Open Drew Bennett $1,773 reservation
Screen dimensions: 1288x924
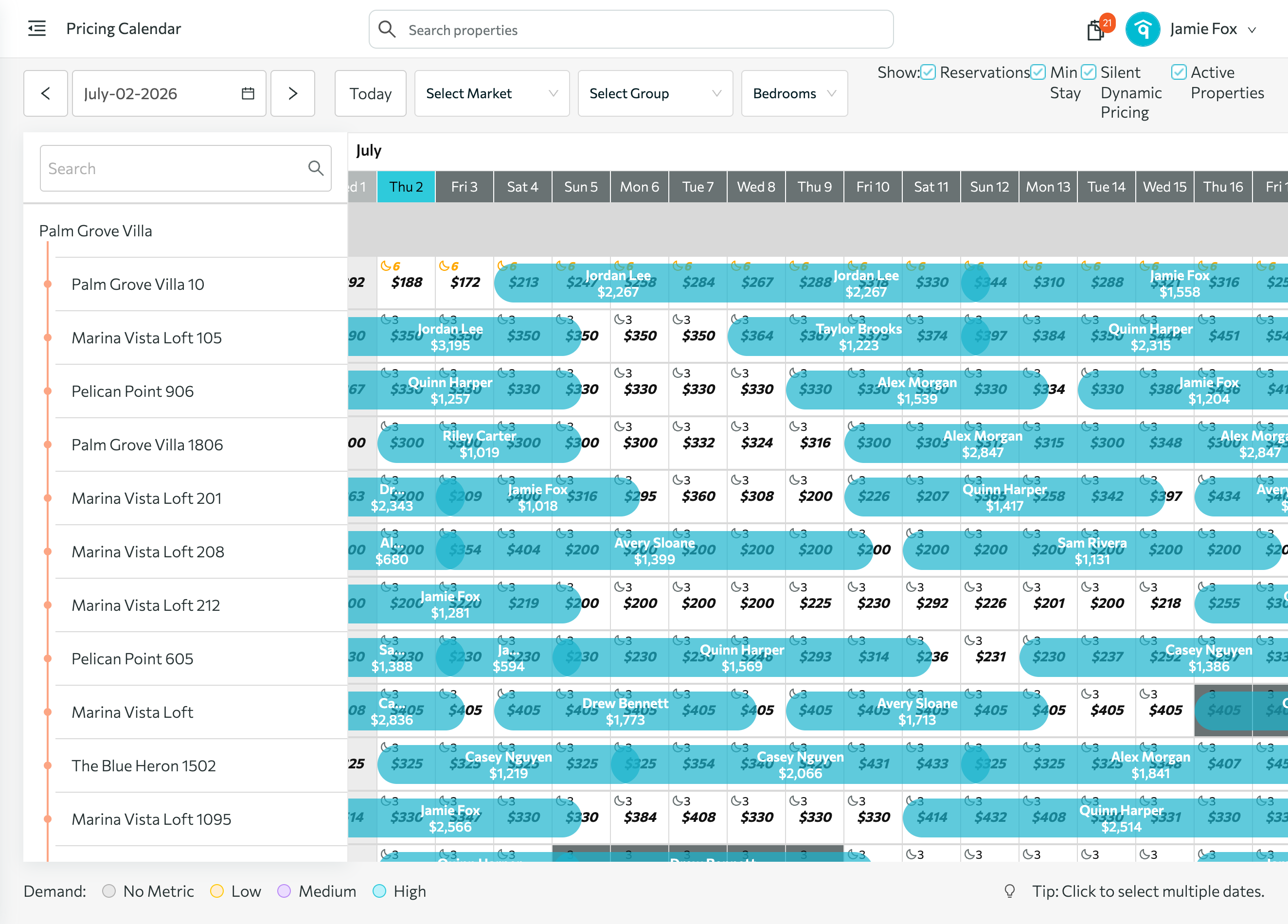[625, 711]
